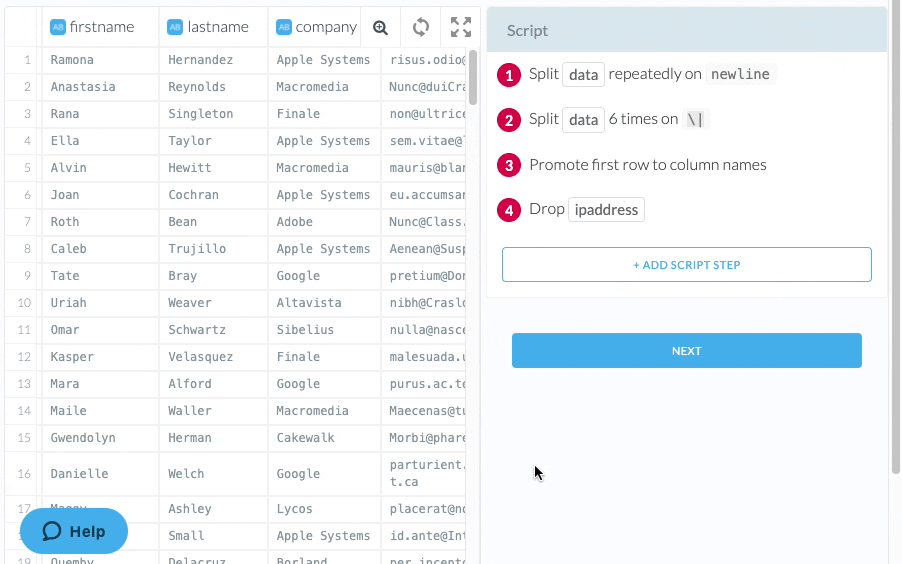Viewport: 902px width, 564px height.
Task: Click the table's vertical scrollbar
Action: (473, 77)
